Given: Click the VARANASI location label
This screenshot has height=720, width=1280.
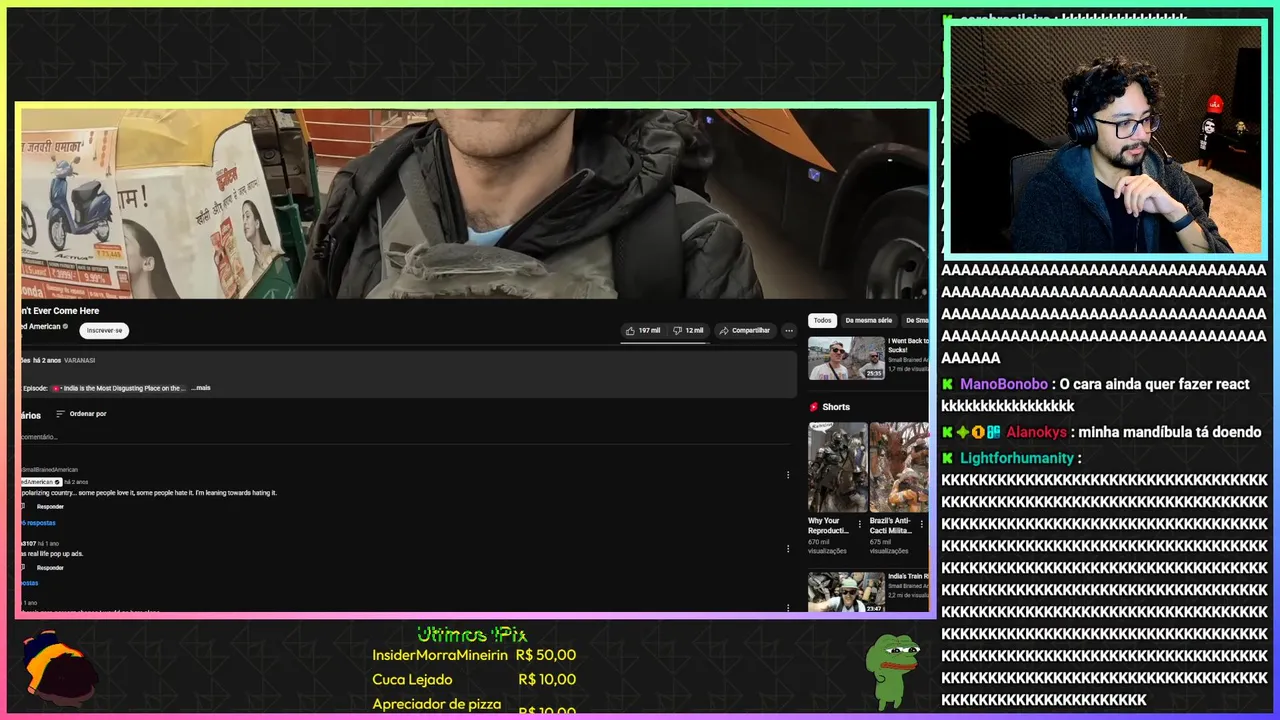Looking at the screenshot, I should pyautogui.click(x=80, y=360).
